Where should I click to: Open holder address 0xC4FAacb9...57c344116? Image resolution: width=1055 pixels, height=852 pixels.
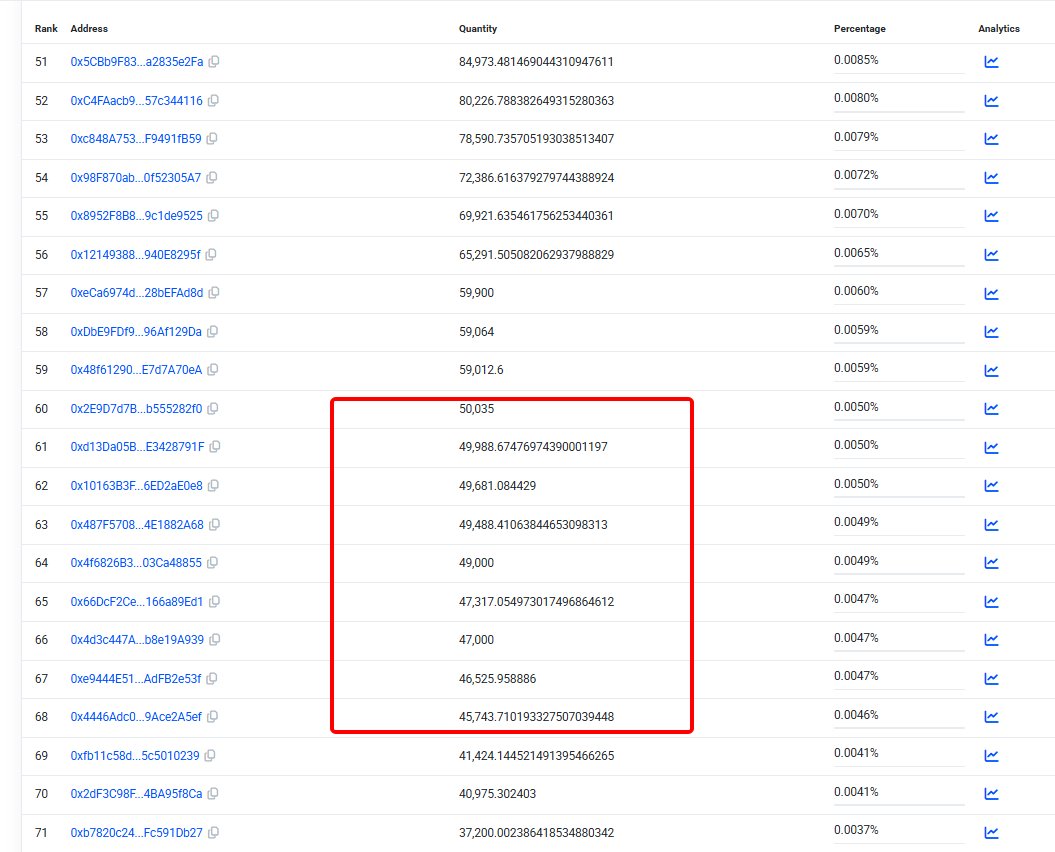coord(137,101)
